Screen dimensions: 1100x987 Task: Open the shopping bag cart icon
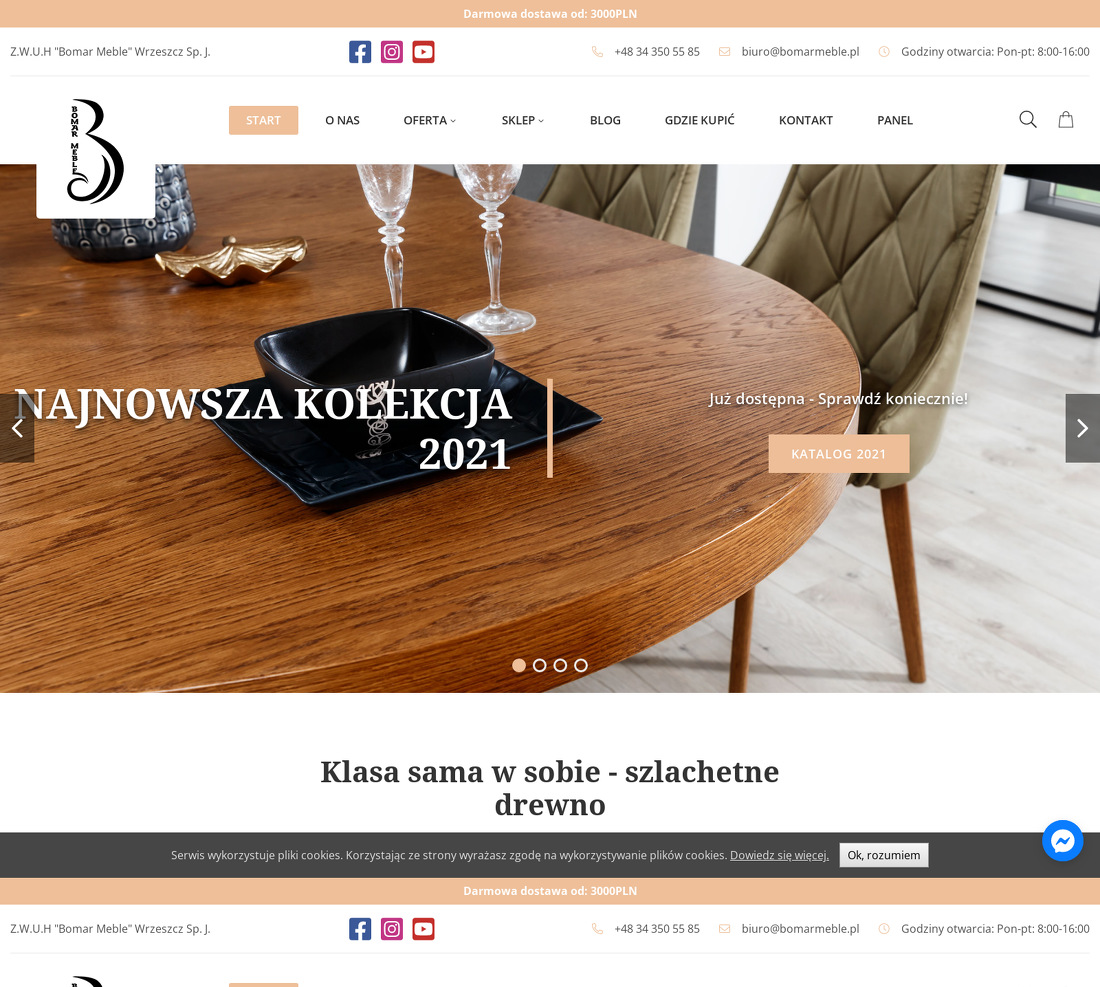pyautogui.click(x=1066, y=120)
